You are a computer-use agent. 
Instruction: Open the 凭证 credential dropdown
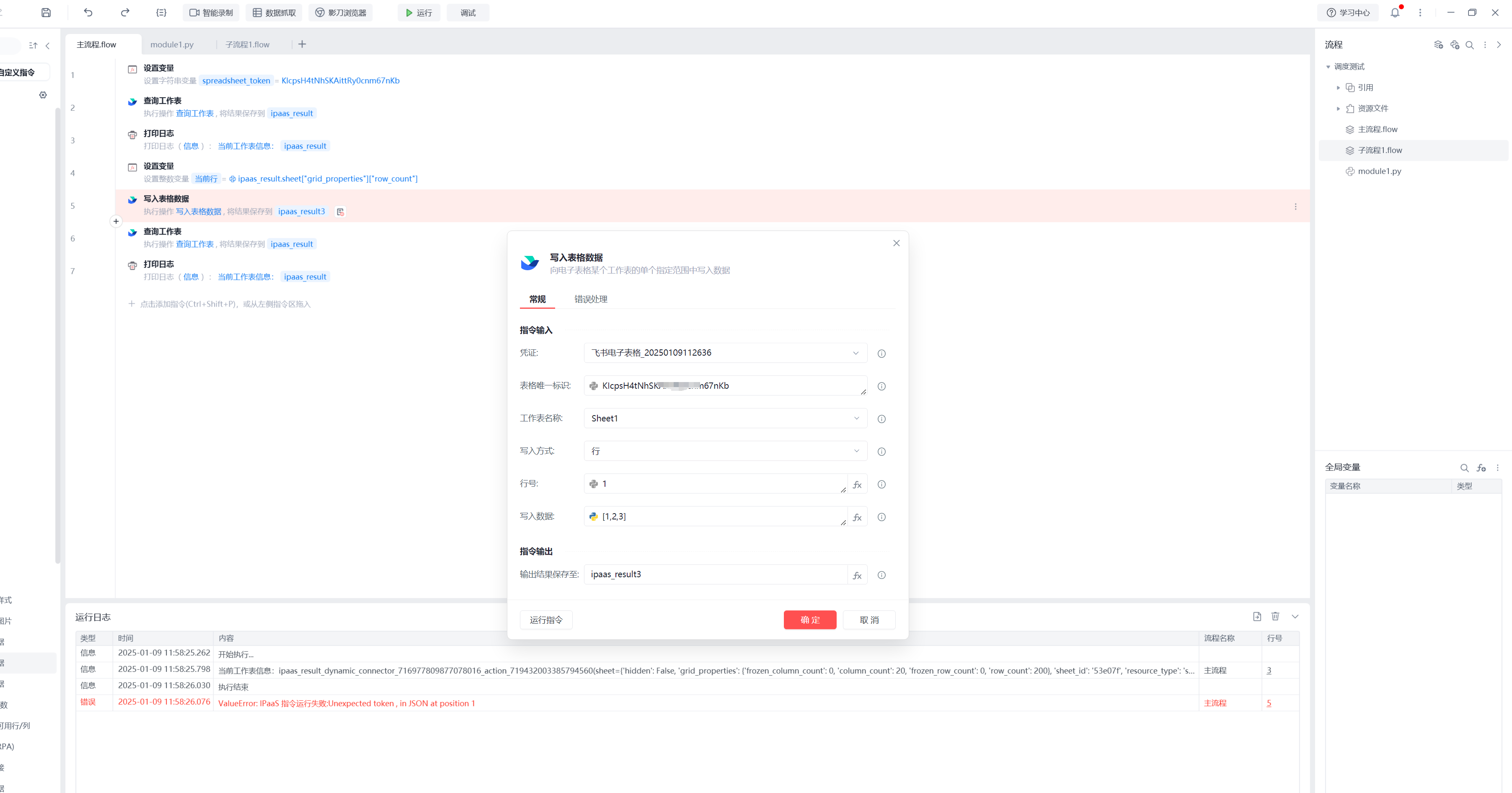725,353
